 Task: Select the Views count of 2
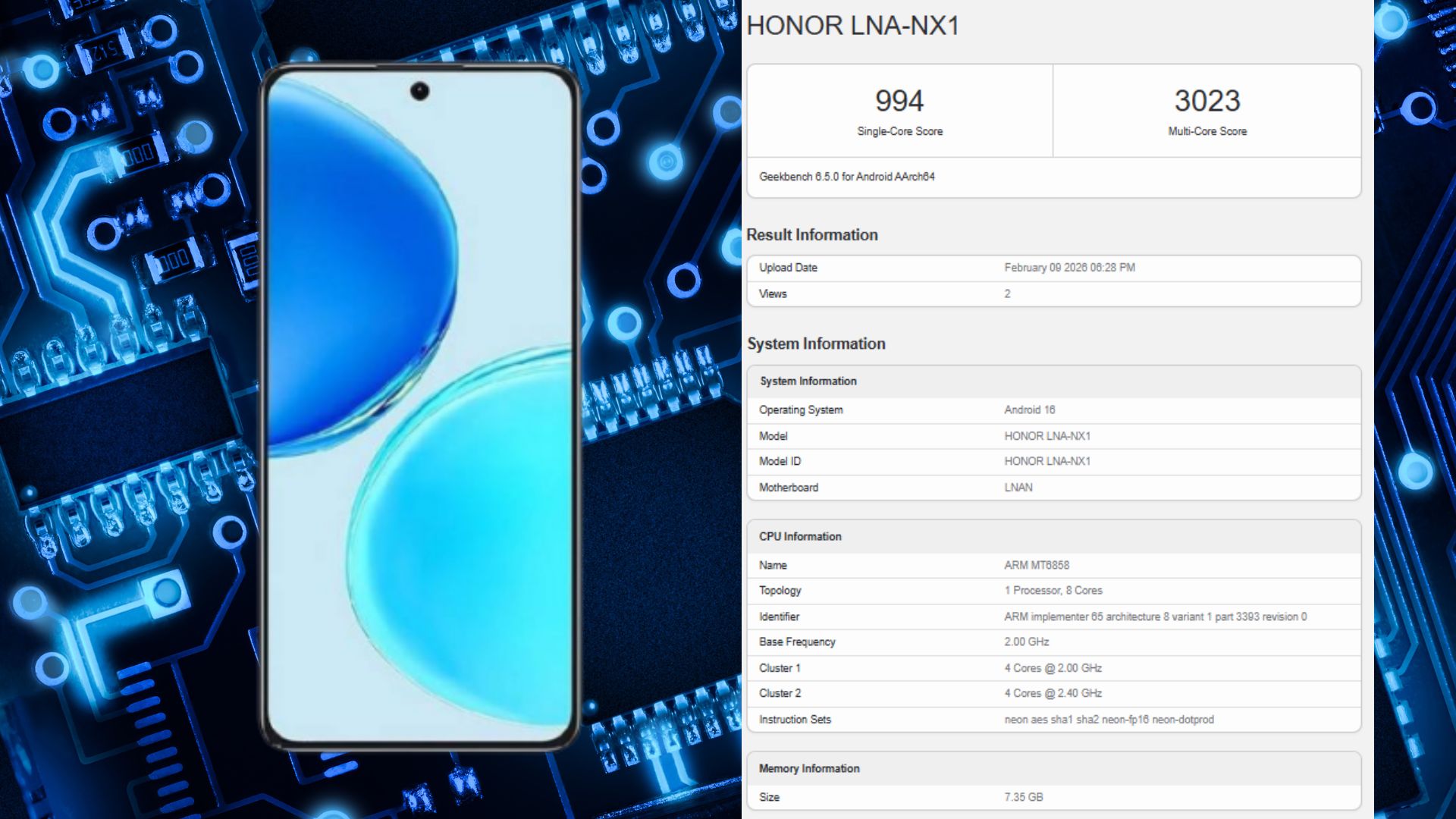tap(1007, 293)
